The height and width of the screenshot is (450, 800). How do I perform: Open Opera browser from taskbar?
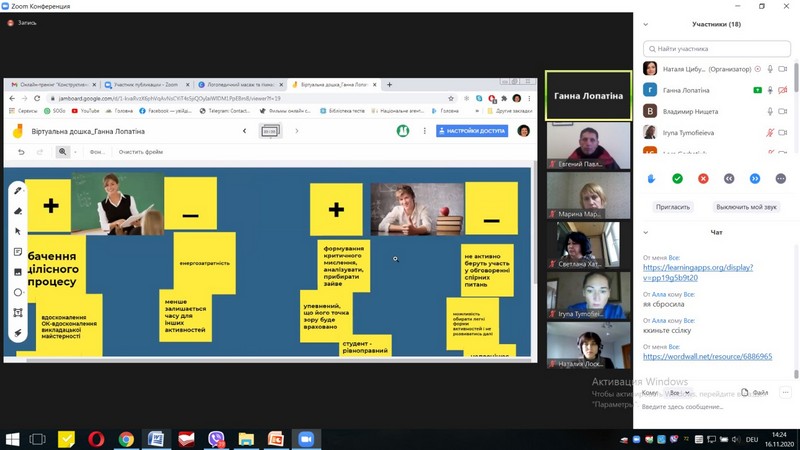[x=96, y=439]
